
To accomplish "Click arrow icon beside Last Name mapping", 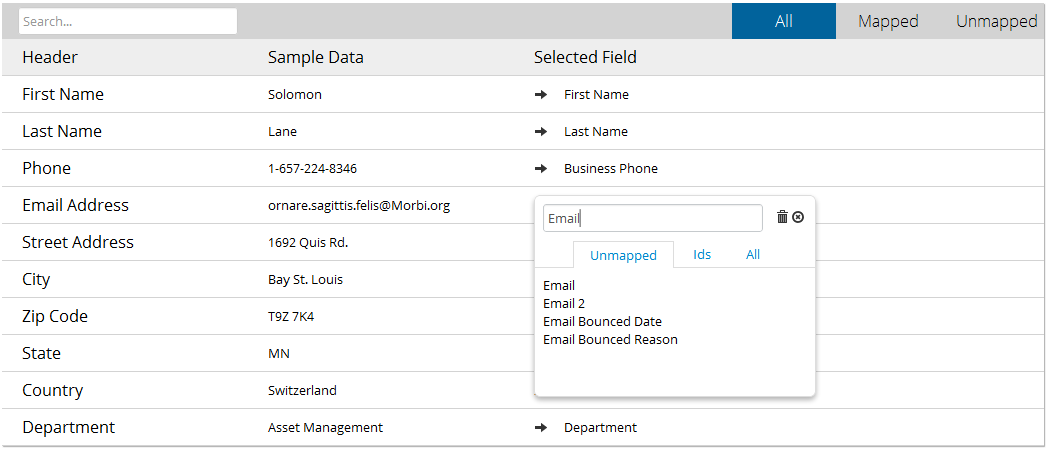I will [x=541, y=132].
